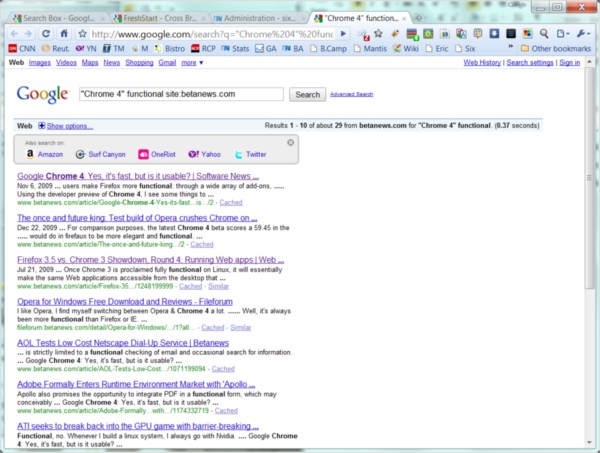600x453 pixels.
Task: Open the Reut. bookmark
Action: click(55, 49)
